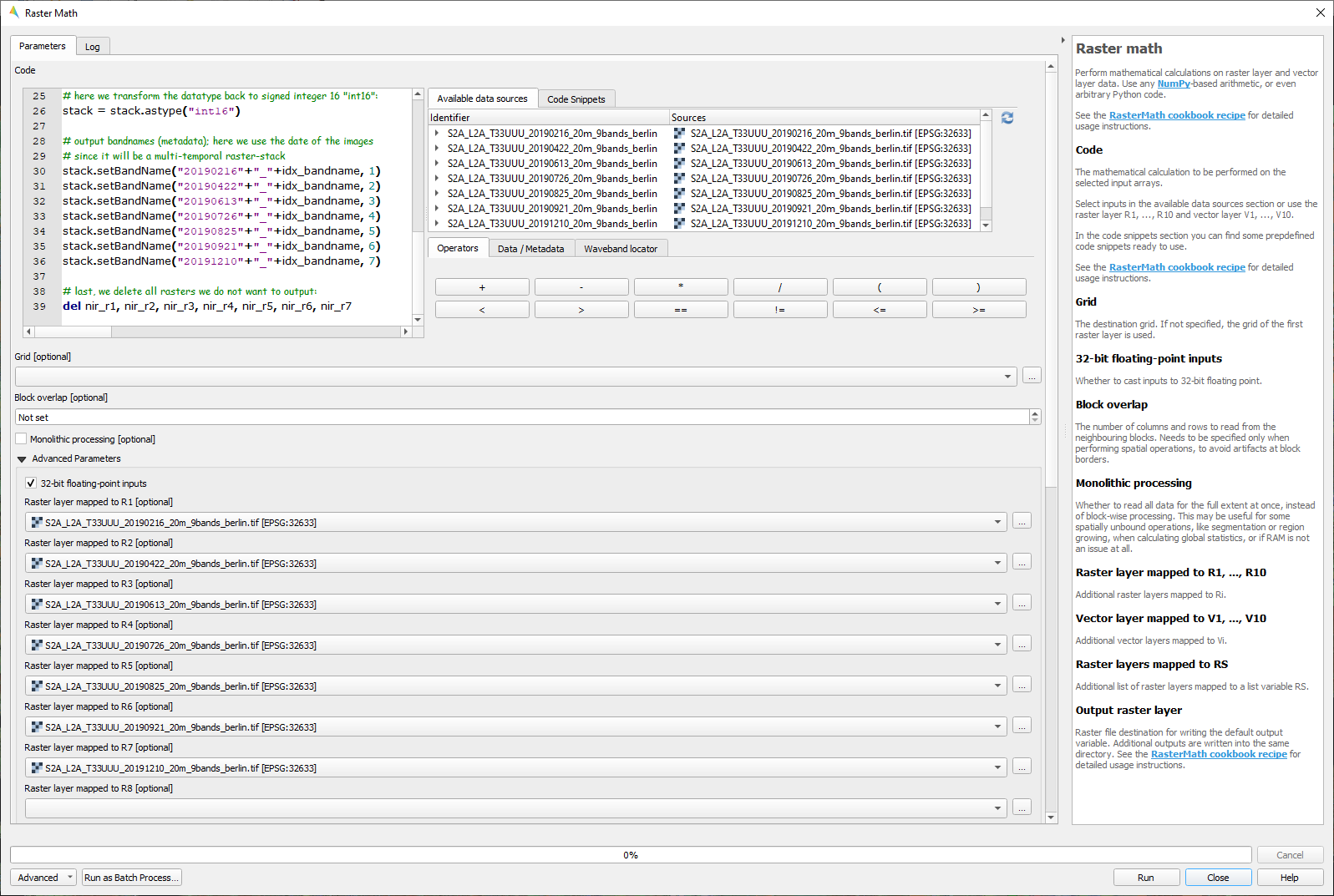Switch to the Log tab
Screen dimensions: 1334x896
92,47
